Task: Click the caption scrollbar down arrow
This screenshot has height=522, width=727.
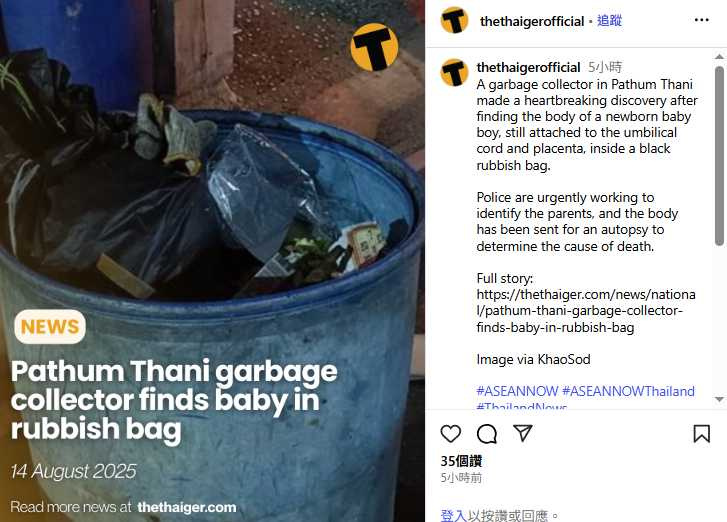Action: (x=719, y=399)
